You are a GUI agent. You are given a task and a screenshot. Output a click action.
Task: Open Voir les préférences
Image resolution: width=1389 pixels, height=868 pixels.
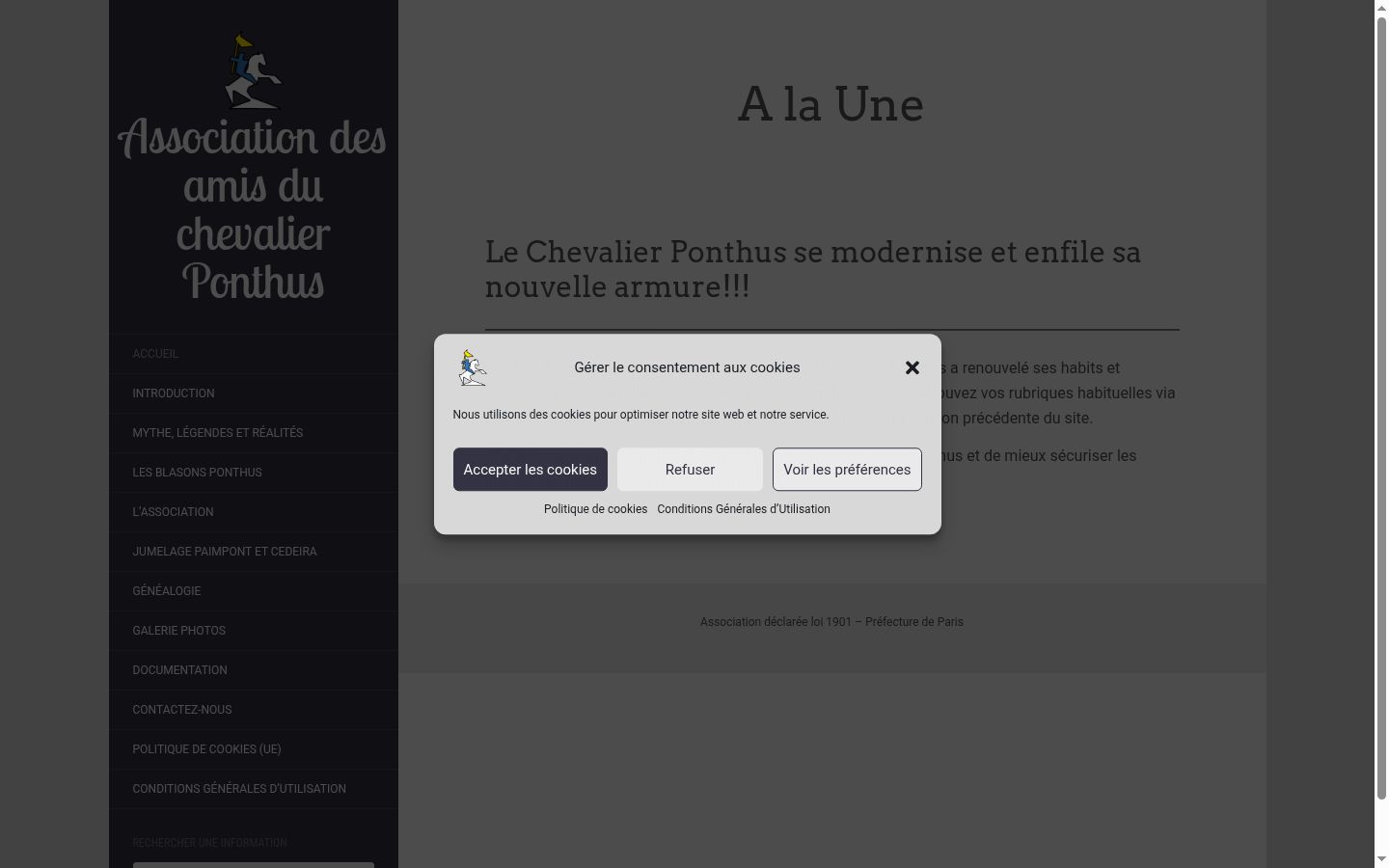(x=847, y=470)
